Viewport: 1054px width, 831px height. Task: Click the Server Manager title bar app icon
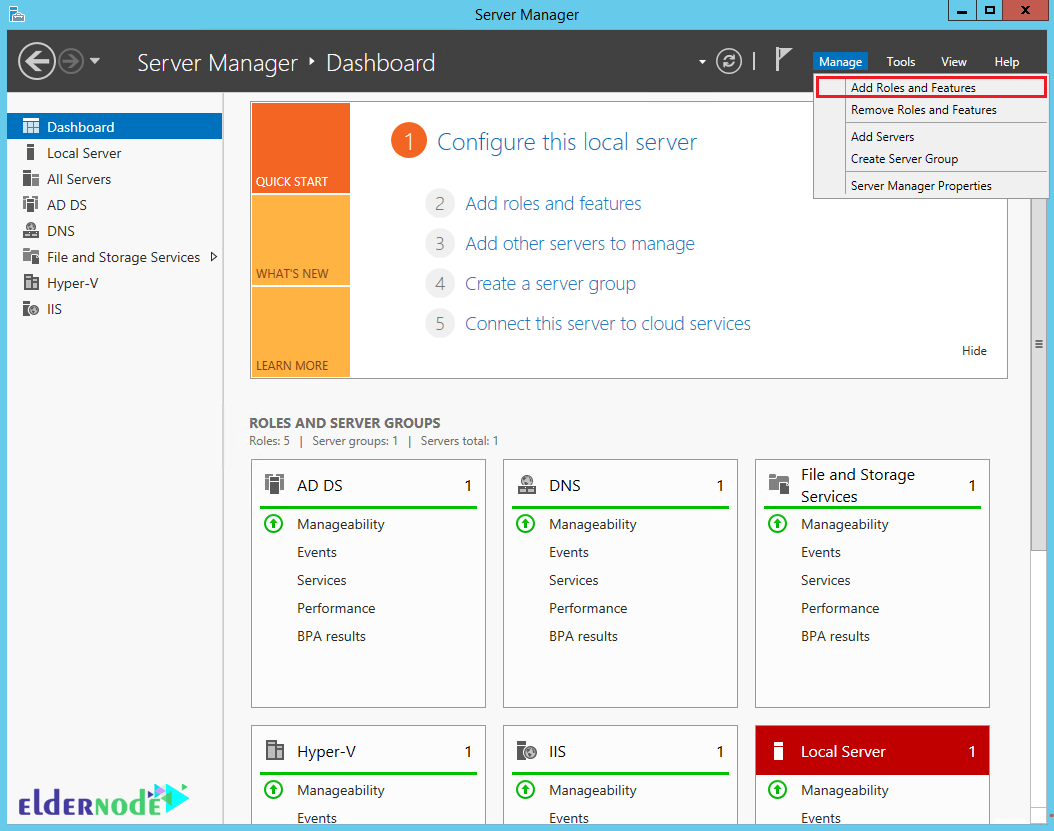click(17, 14)
